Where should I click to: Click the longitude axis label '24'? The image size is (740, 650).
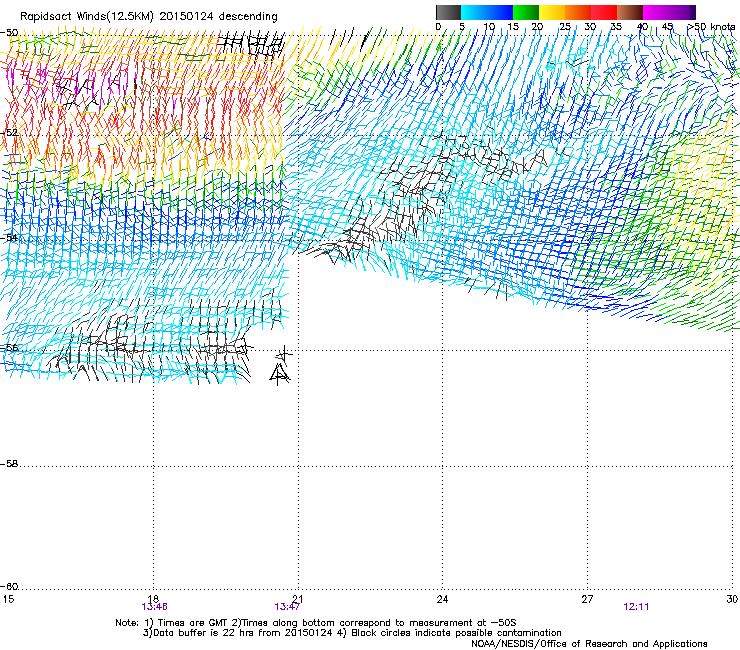(x=442, y=599)
